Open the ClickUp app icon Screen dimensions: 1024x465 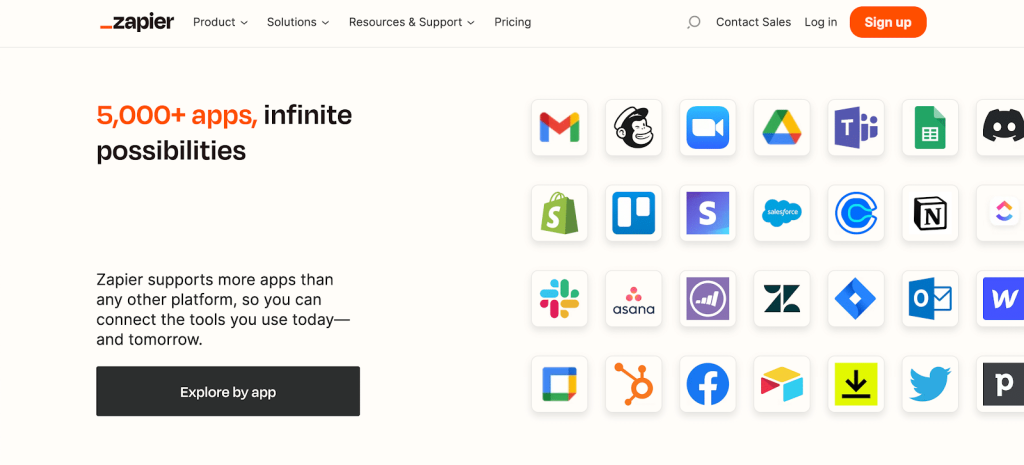coord(1000,213)
